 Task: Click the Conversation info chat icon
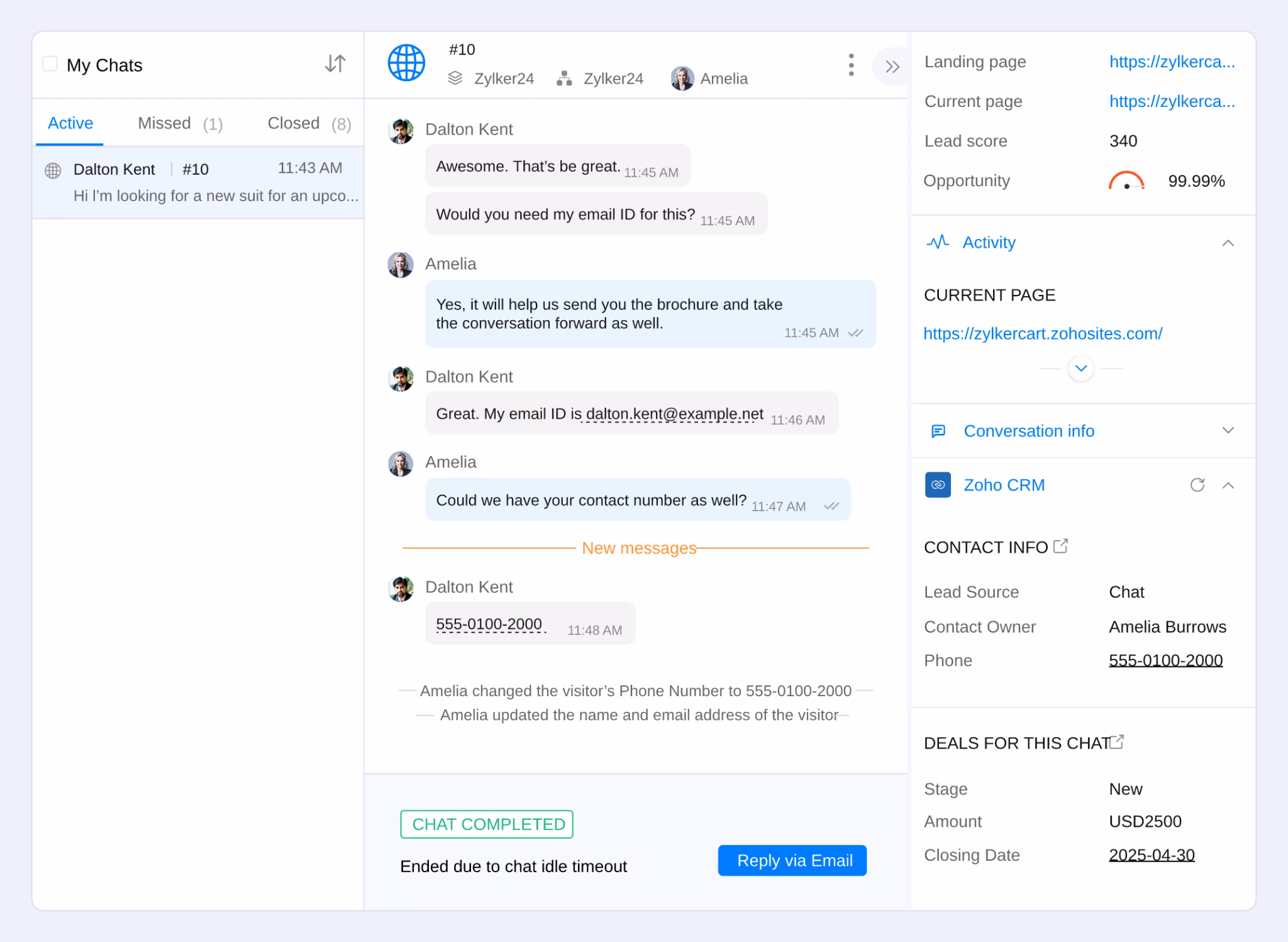tap(938, 431)
